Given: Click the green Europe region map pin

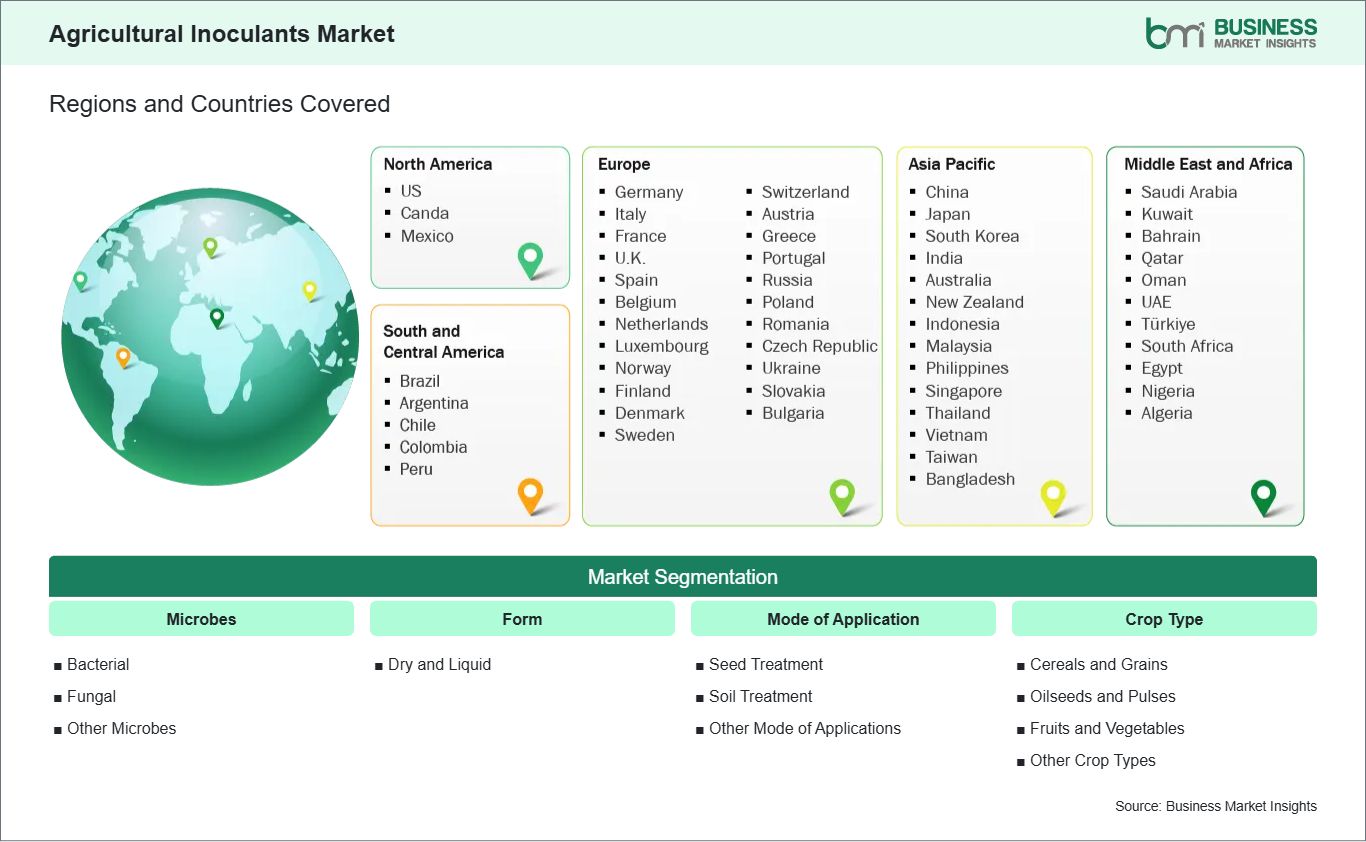Looking at the screenshot, I should click(x=843, y=496).
